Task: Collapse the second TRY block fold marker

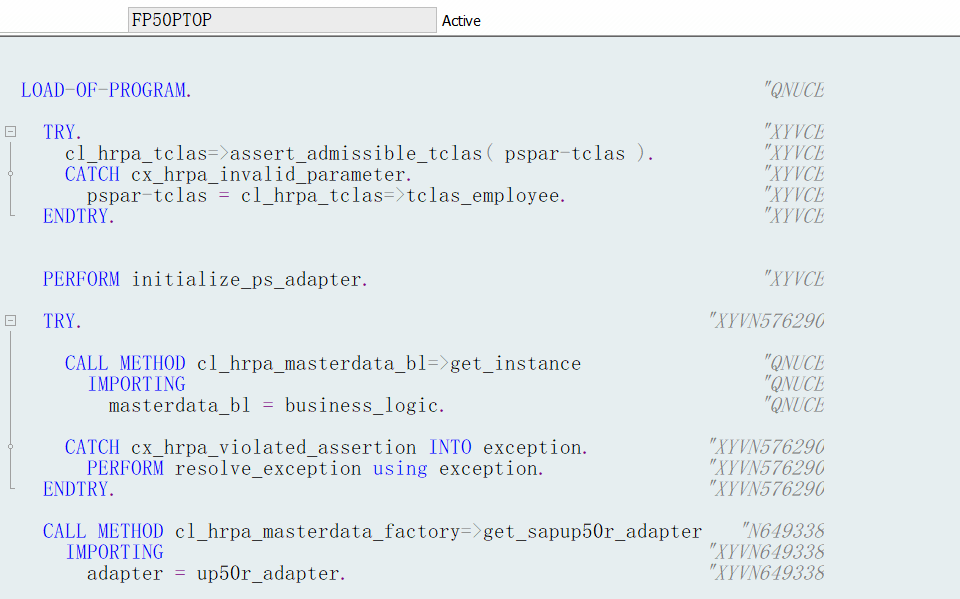Action: 9,321
